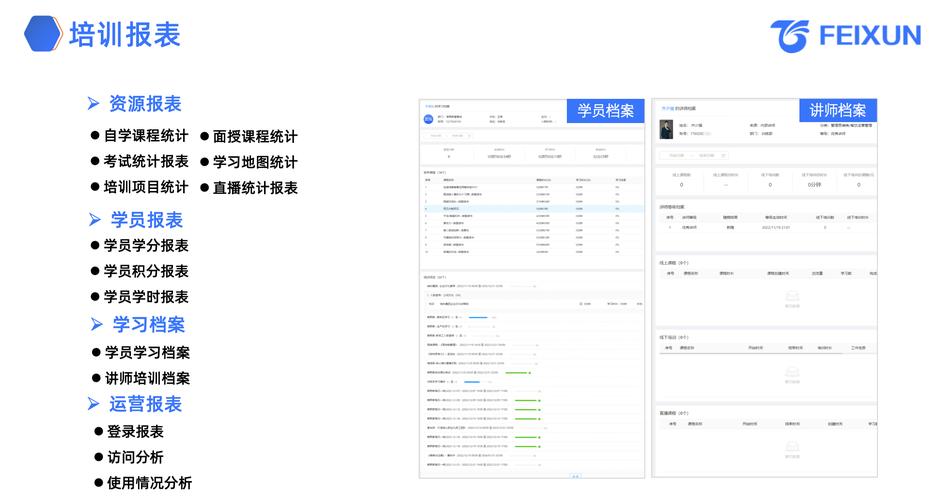Click the 自学课程统计 bullet item
The image size is (938, 500).
point(139,136)
